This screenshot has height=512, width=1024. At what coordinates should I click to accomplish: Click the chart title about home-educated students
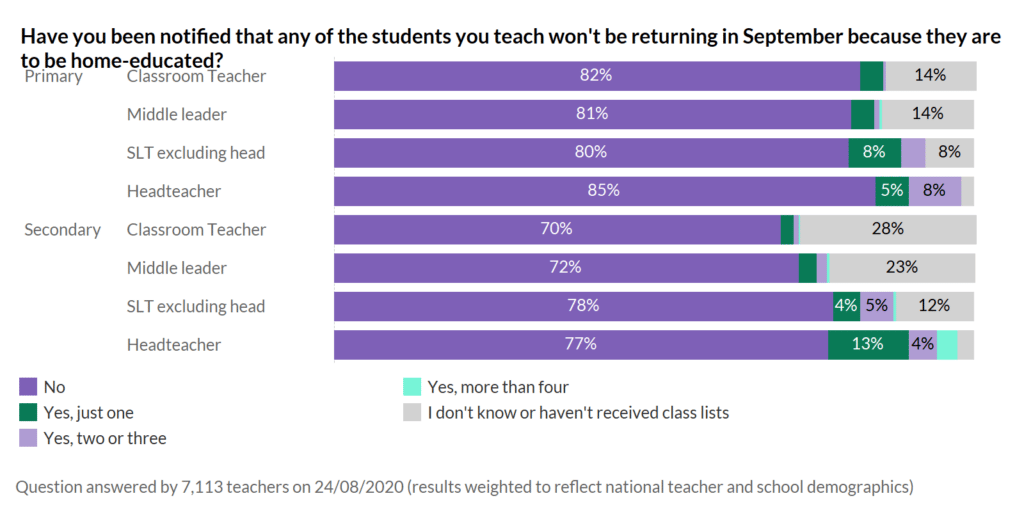[x=510, y=47]
